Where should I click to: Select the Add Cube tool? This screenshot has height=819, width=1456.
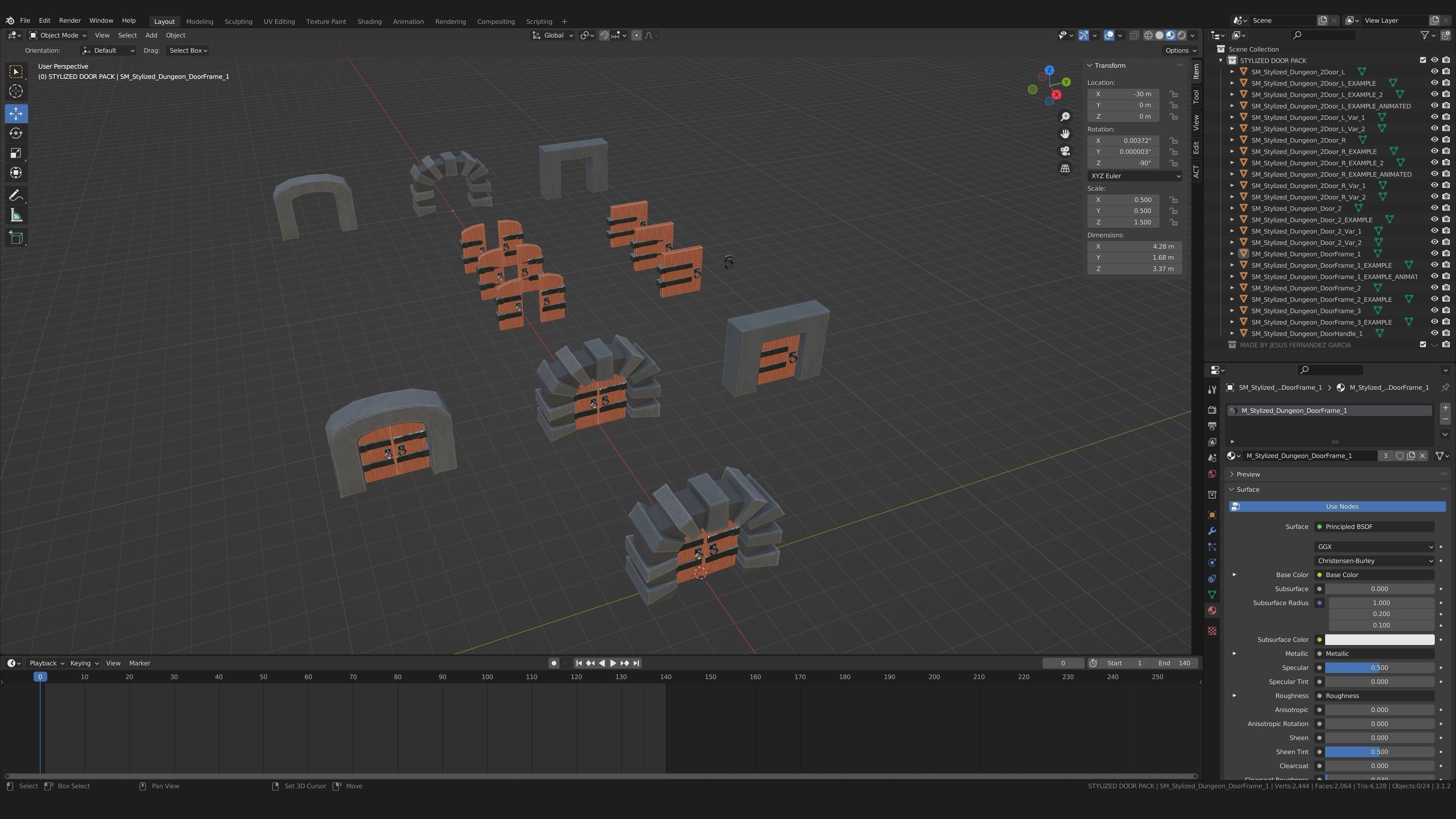pyautogui.click(x=16, y=237)
